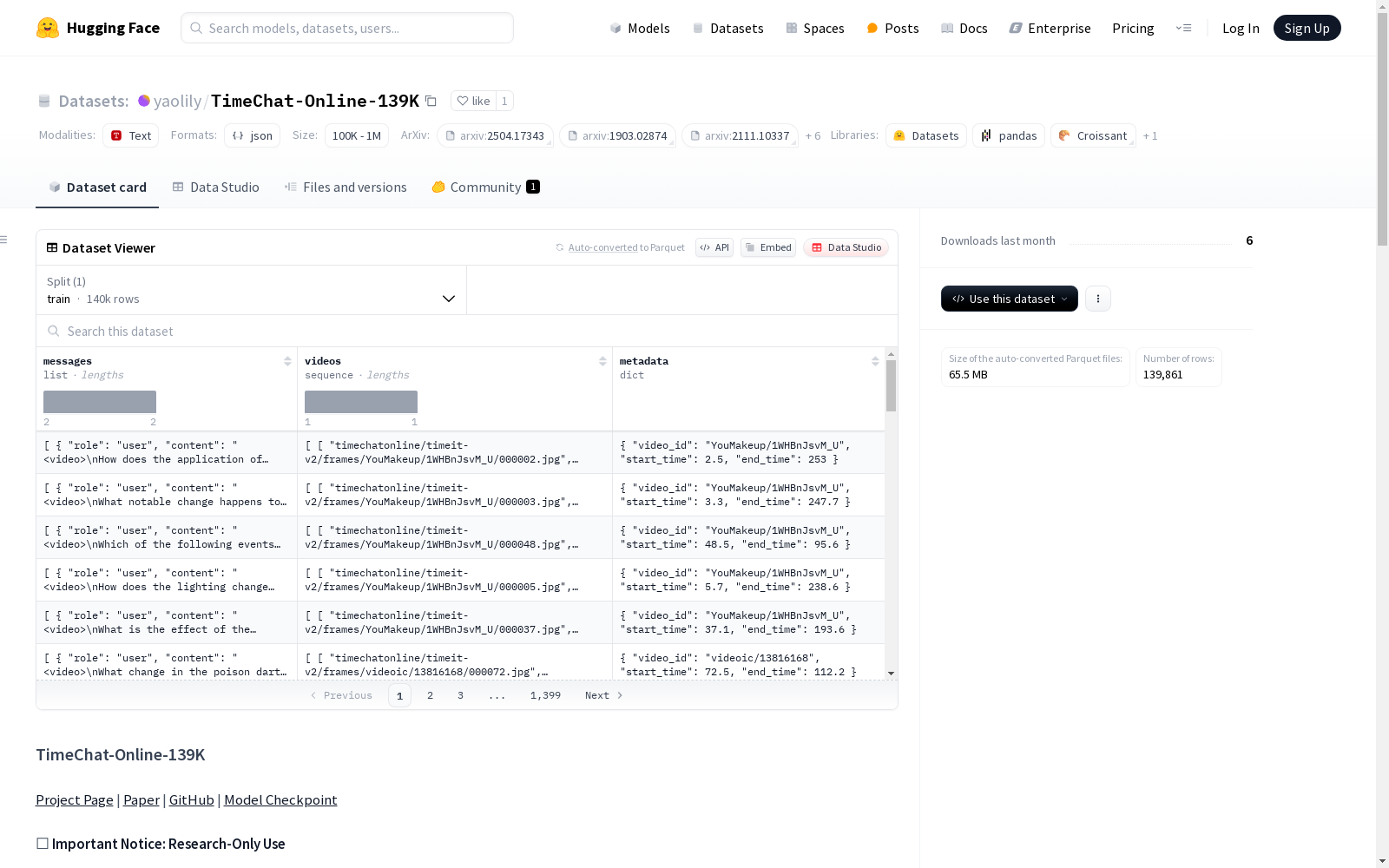Image resolution: width=1389 pixels, height=868 pixels.
Task: Select the 100K - 1M size tag
Action: (357, 135)
